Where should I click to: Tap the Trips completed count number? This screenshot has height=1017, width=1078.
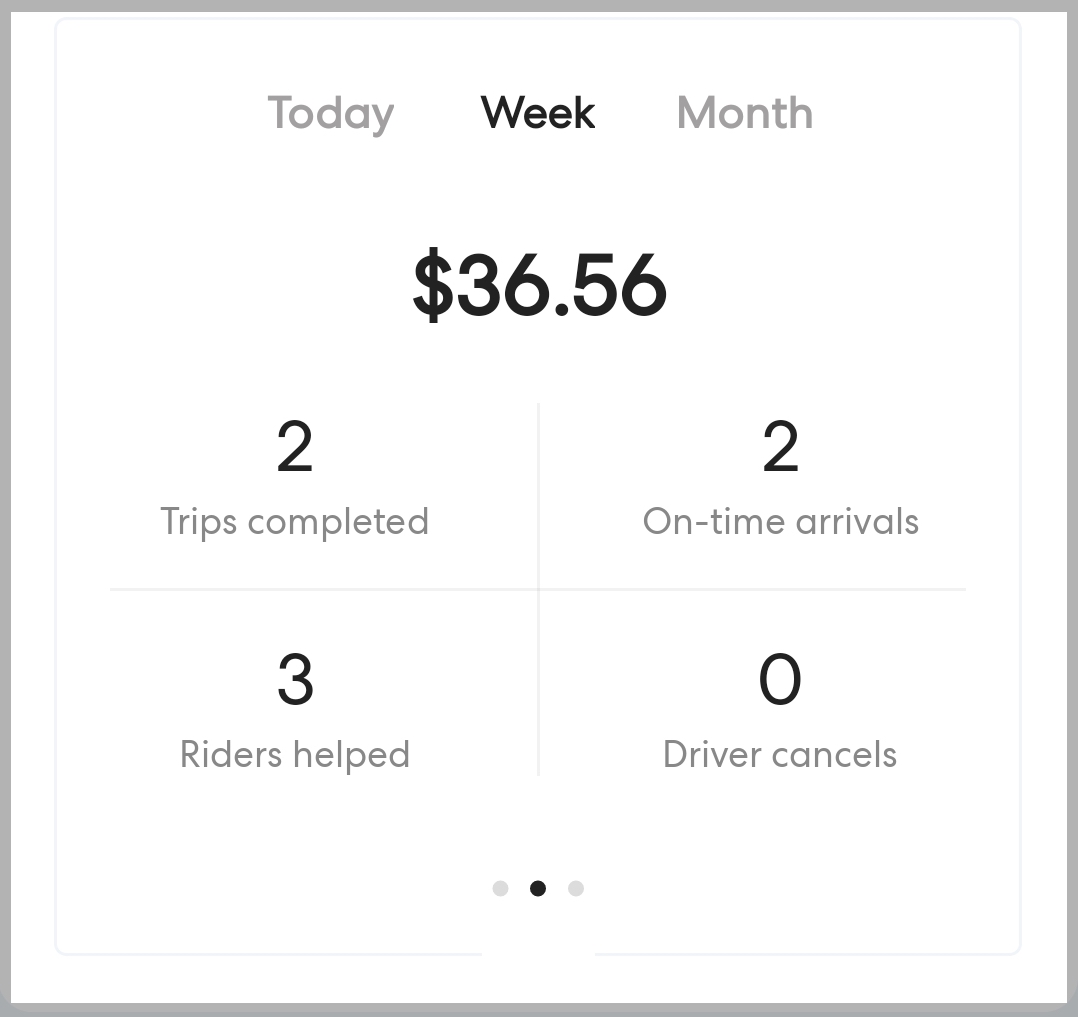pos(295,447)
